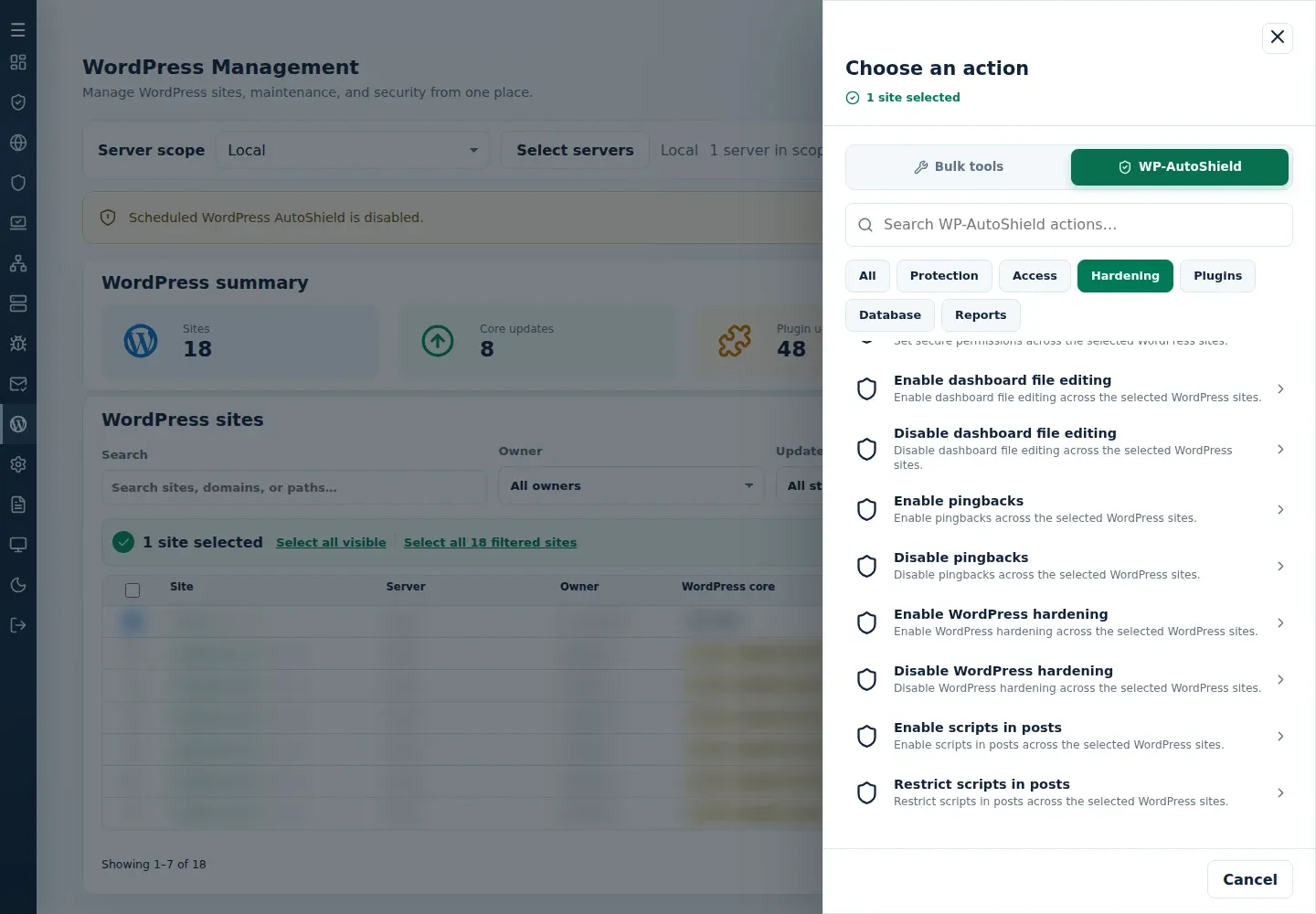The image size is (1316, 914).
Task: Choose the Enable WordPress hardening action
Action: 1069,623
